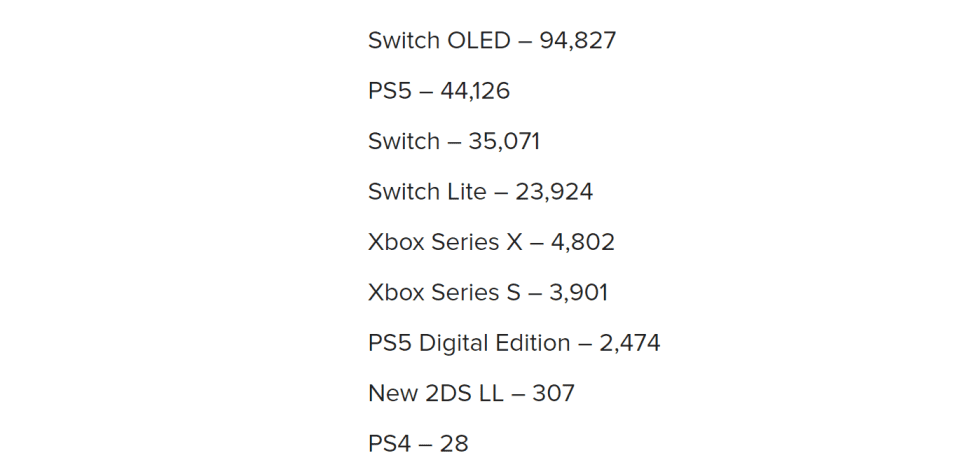Click the New 2DS LL entry
This screenshot has width=960, height=474.
click(471, 393)
